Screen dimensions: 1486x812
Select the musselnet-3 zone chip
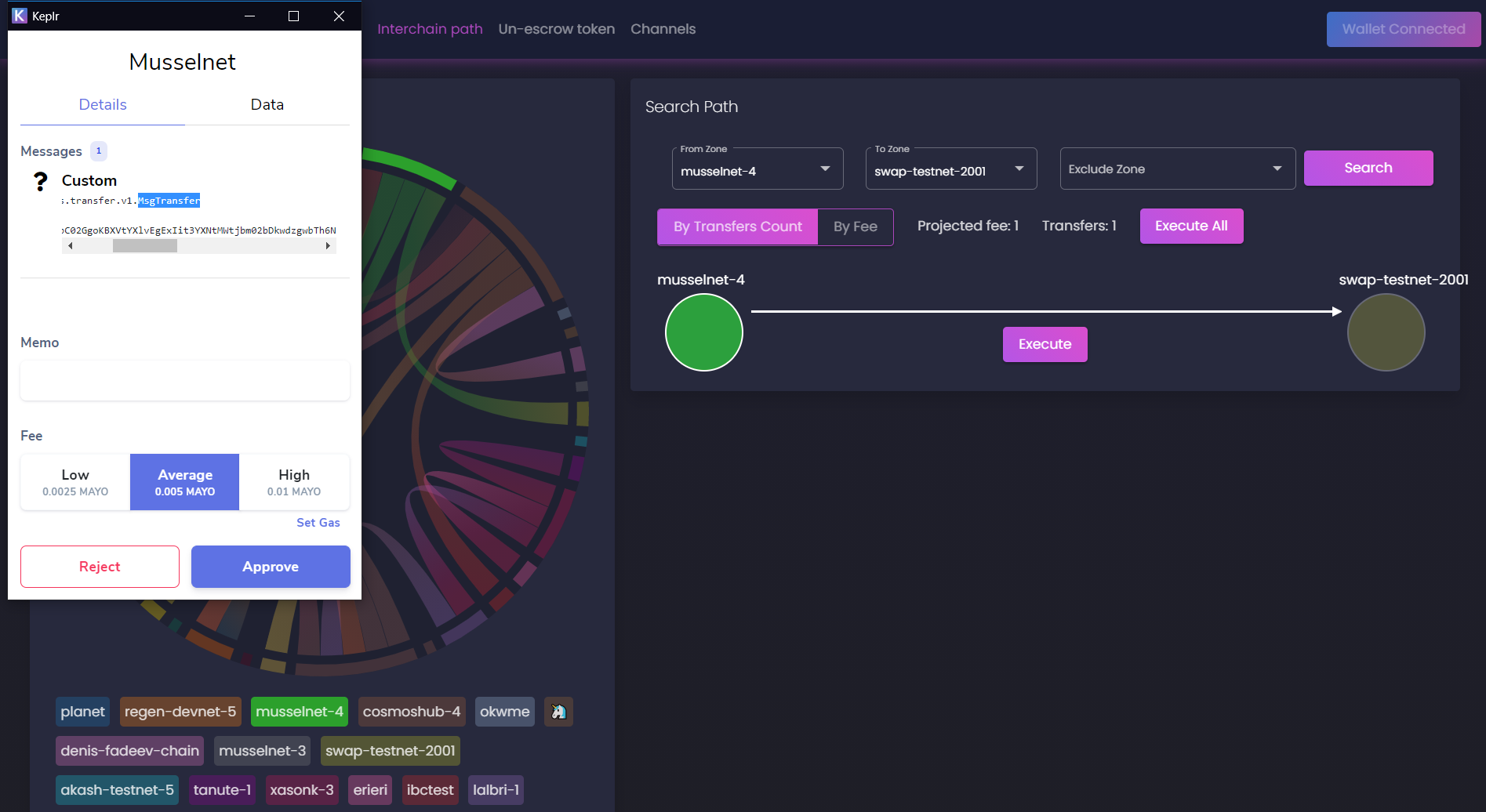pos(263,751)
